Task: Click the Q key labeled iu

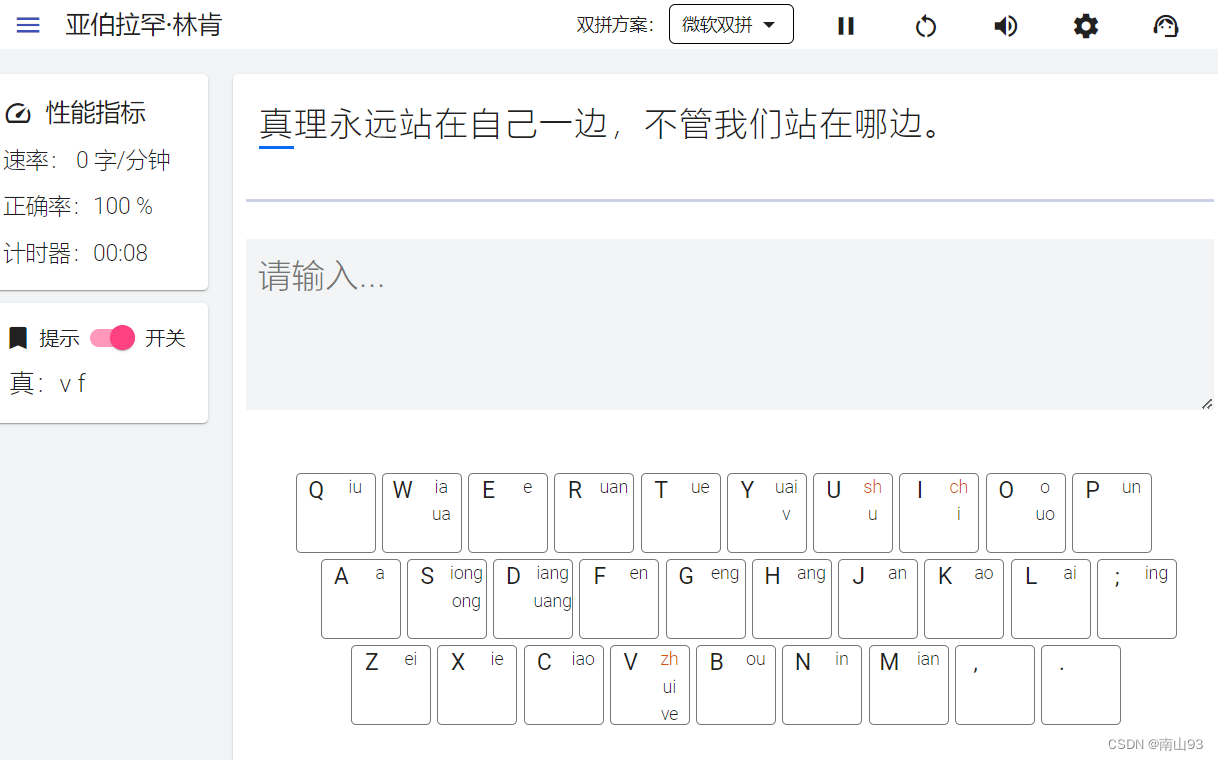Action: 336,513
